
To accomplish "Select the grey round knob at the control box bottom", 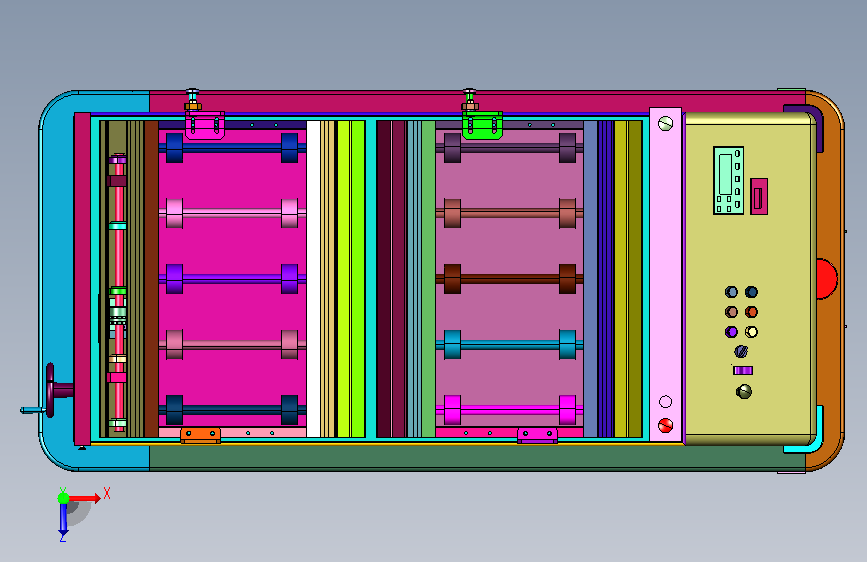I will (744, 392).
